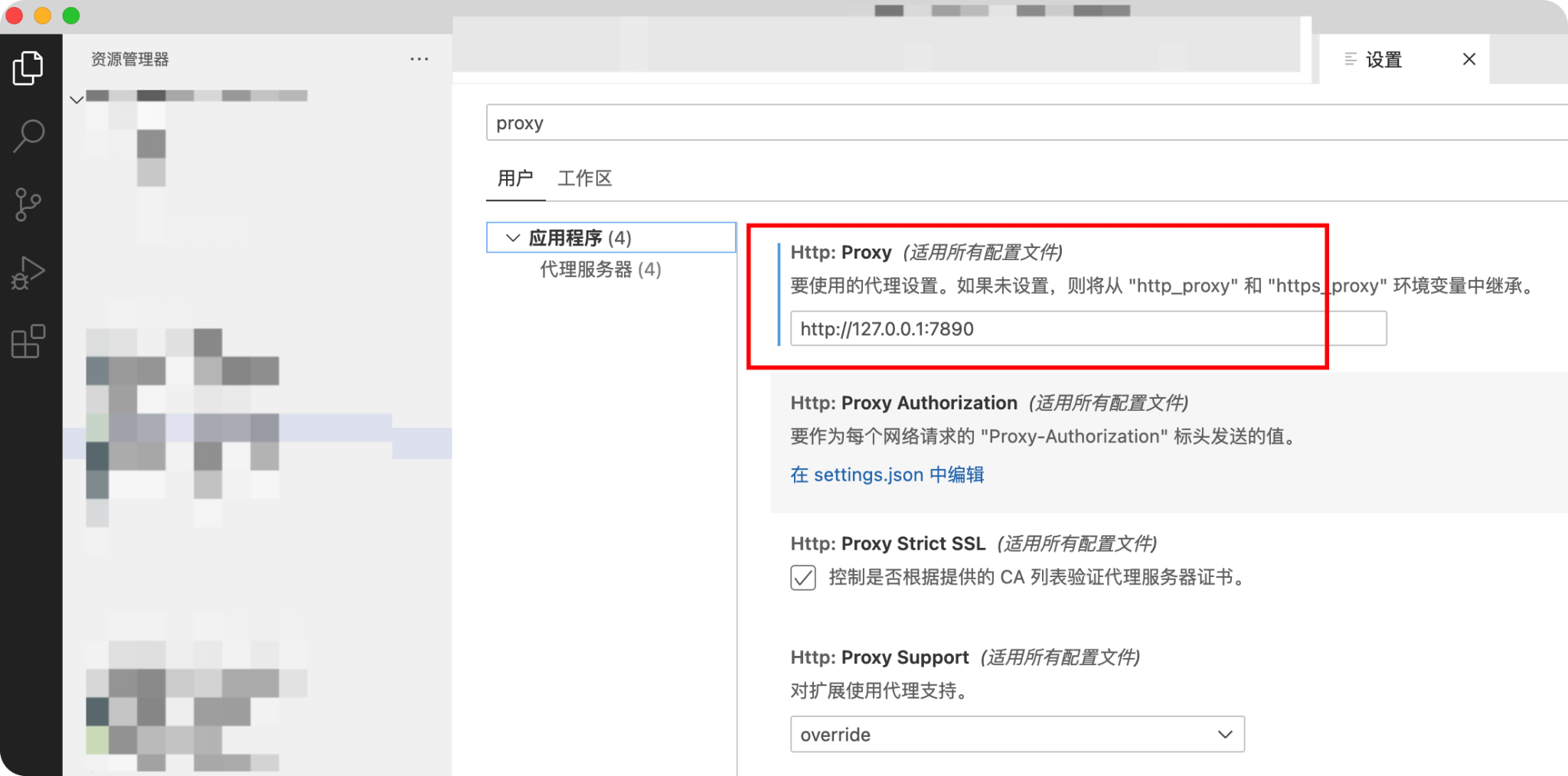1568x776 pixels.
Task: Select the Search icon in the activity bar
Action: tap(29, 135)
